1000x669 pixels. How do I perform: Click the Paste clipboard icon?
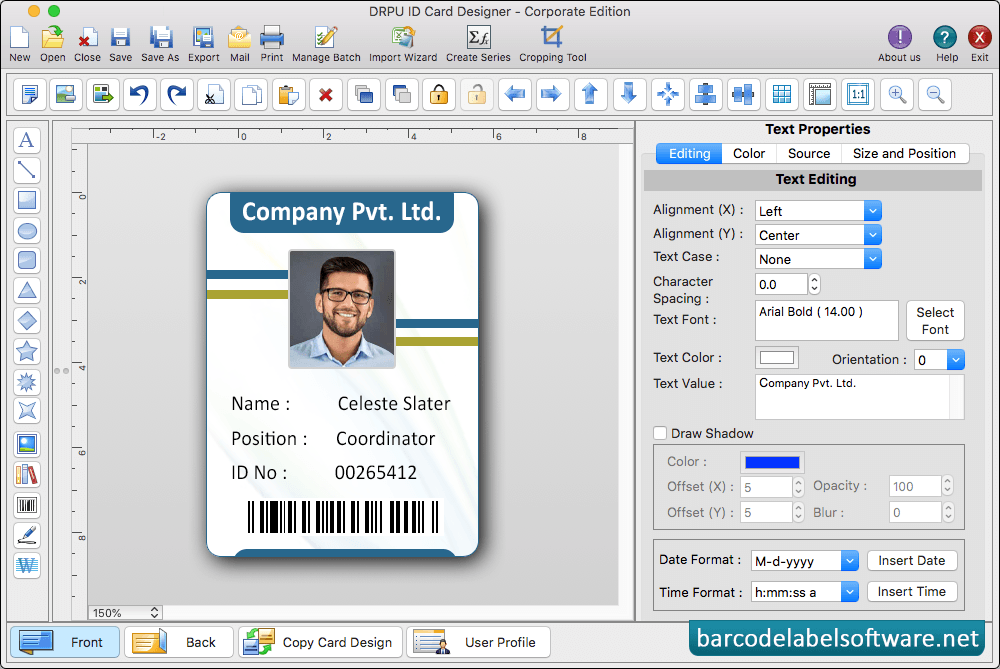(288, 95)
